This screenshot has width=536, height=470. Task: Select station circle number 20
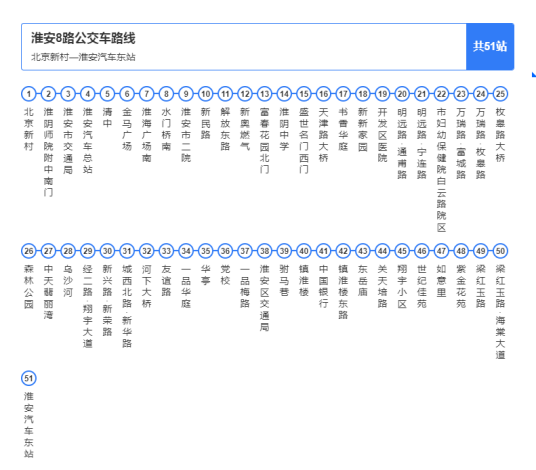[402, 94]
